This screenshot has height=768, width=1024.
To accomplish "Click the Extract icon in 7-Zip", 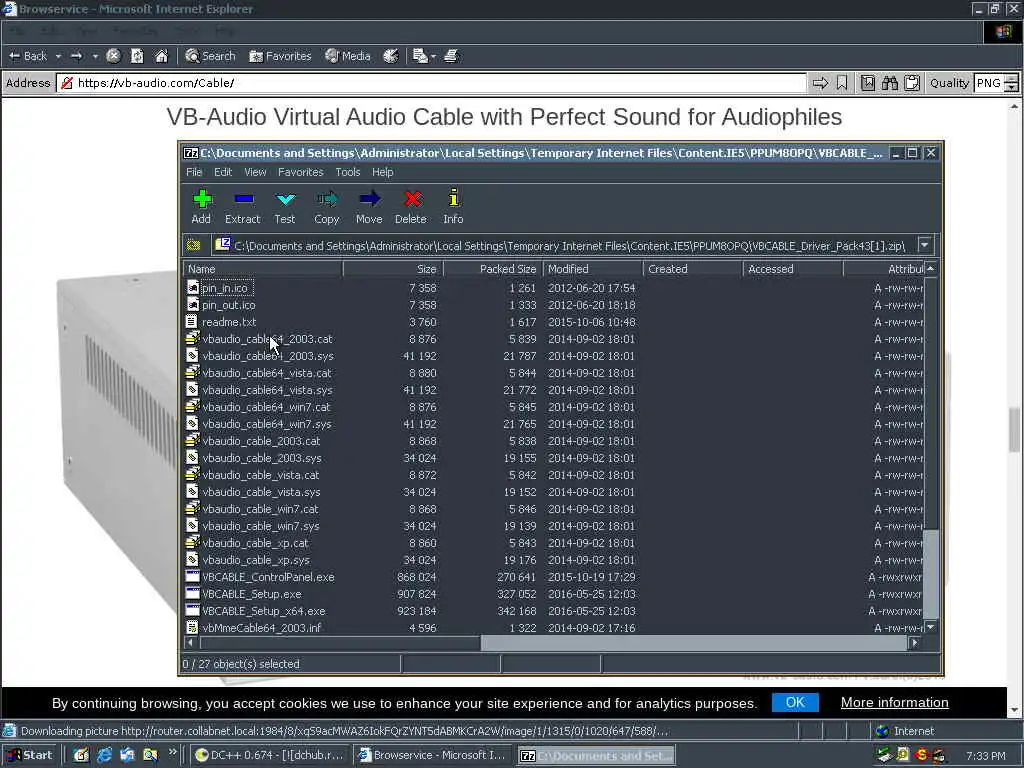I will tap(243, 206).
